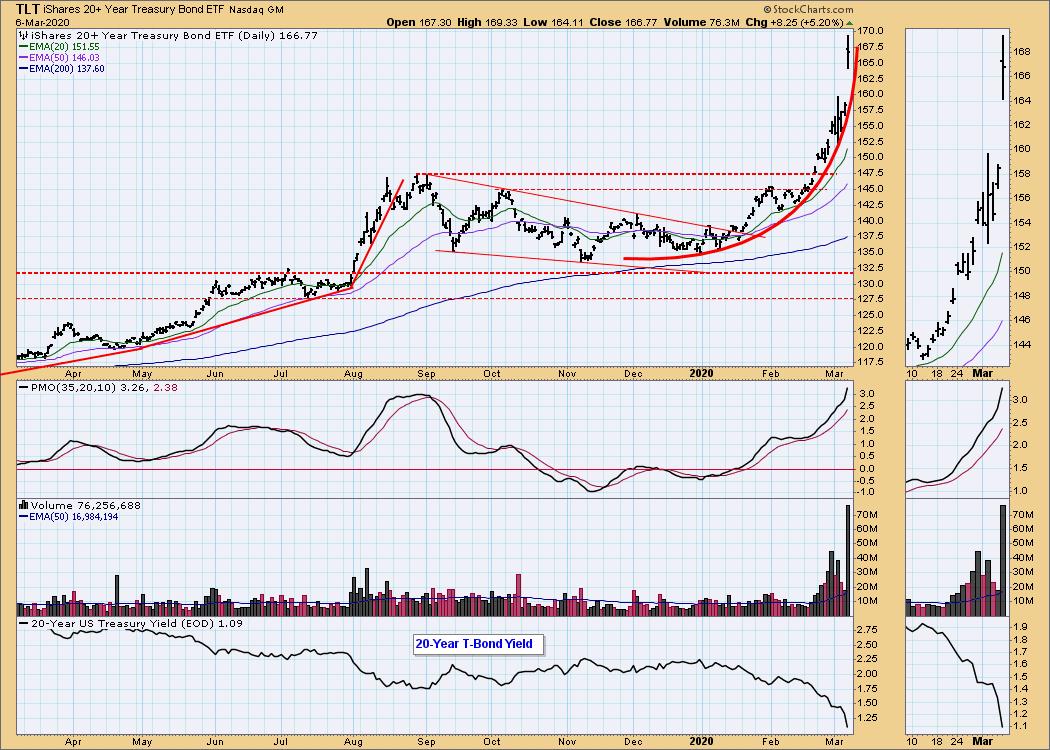Click the 168 price label in the zoom panel
Image resolution: width=1050 pixels, height=750 pixels.
coord(1021,52)
